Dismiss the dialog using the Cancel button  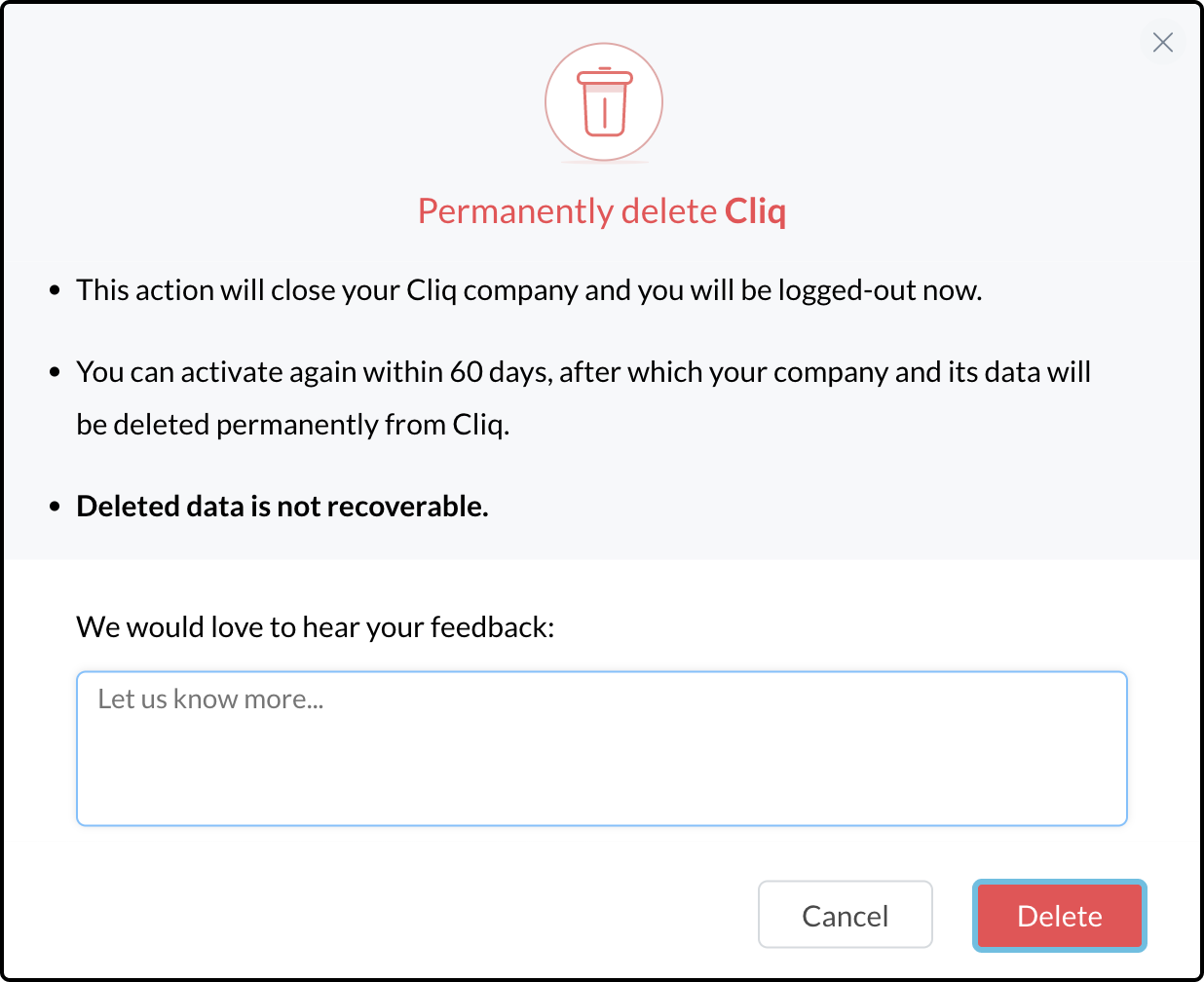pyautogui.click(x=846, y=915)
